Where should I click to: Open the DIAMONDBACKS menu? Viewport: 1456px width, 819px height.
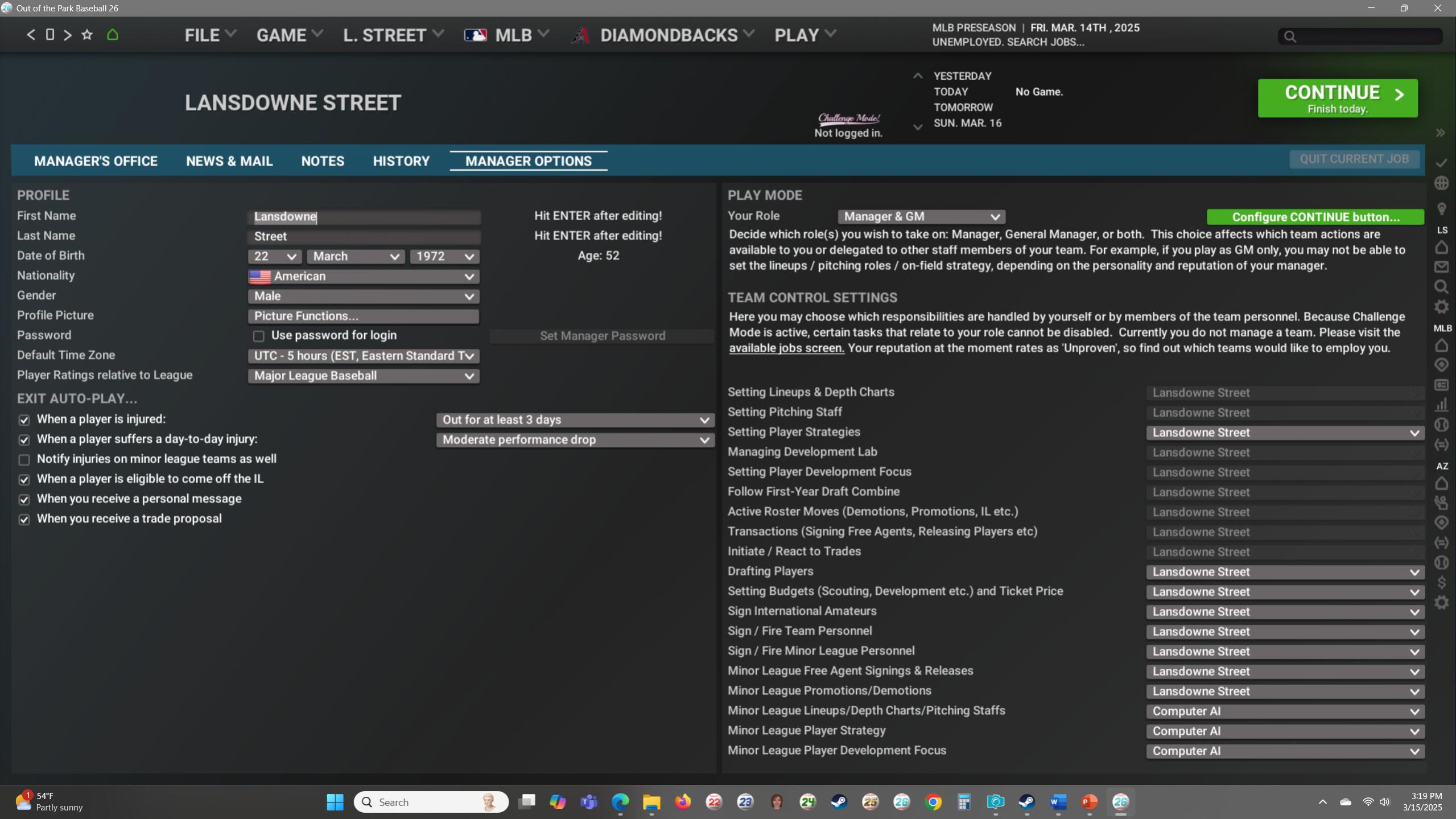[663, 35]
